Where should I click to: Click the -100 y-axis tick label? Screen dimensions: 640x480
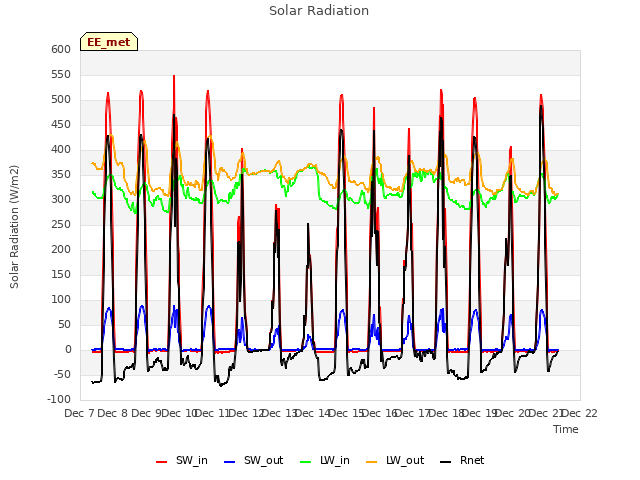tap(59, 399)
